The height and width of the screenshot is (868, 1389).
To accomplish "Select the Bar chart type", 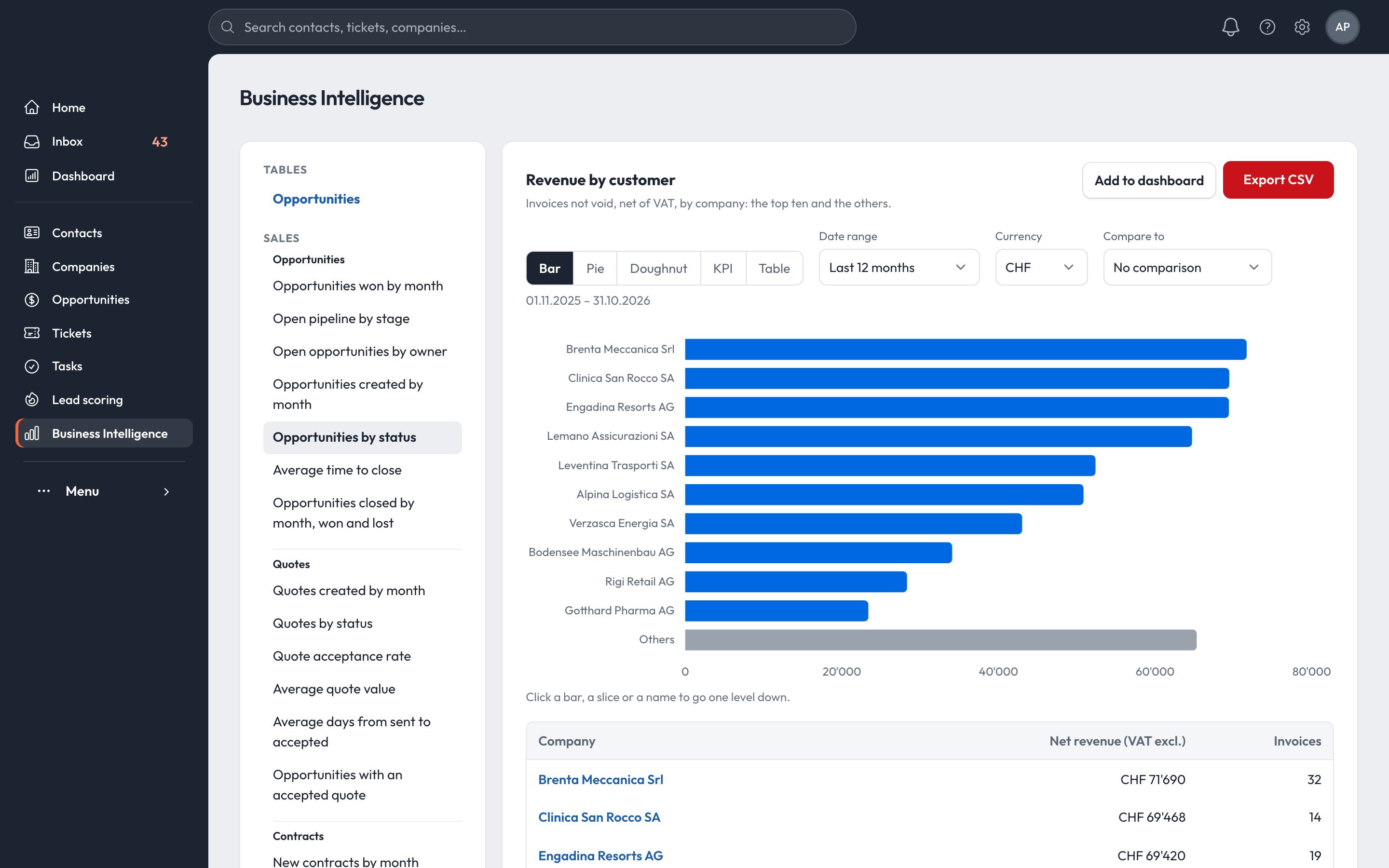I will coord(549,268).
